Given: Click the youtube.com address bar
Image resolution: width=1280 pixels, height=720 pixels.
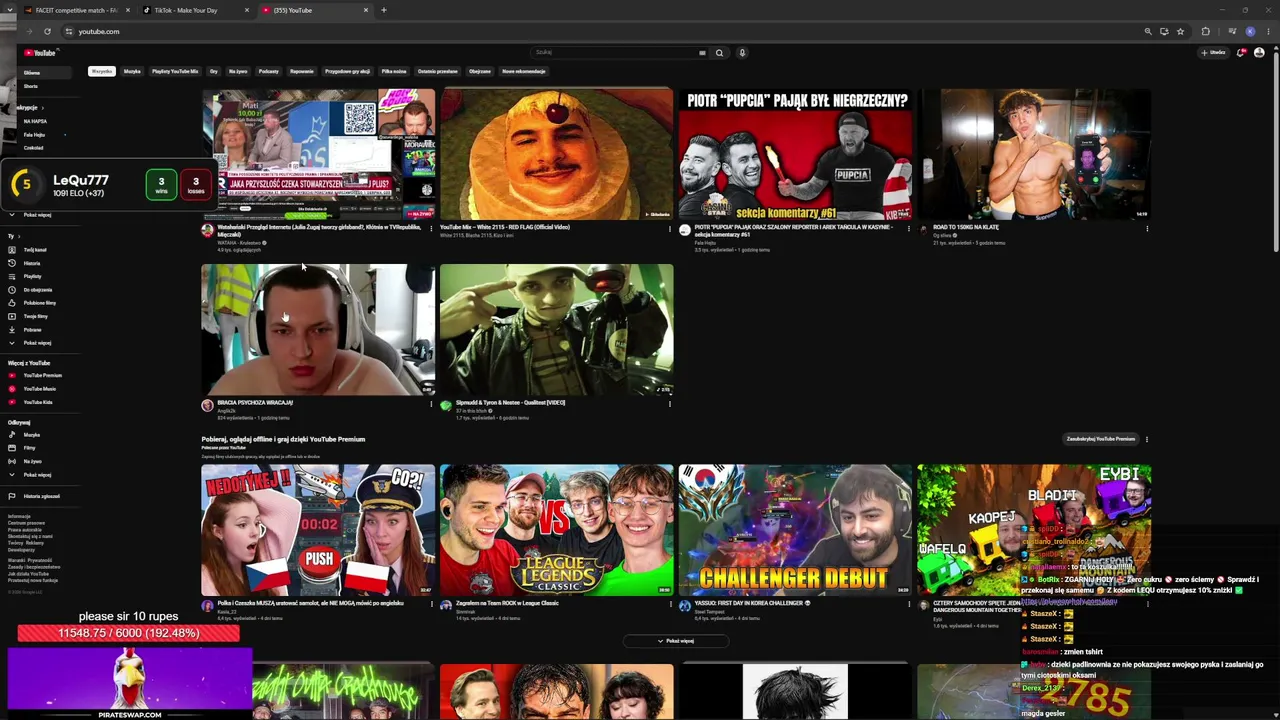Looking at the screenshot, I should tap(600, 31).
